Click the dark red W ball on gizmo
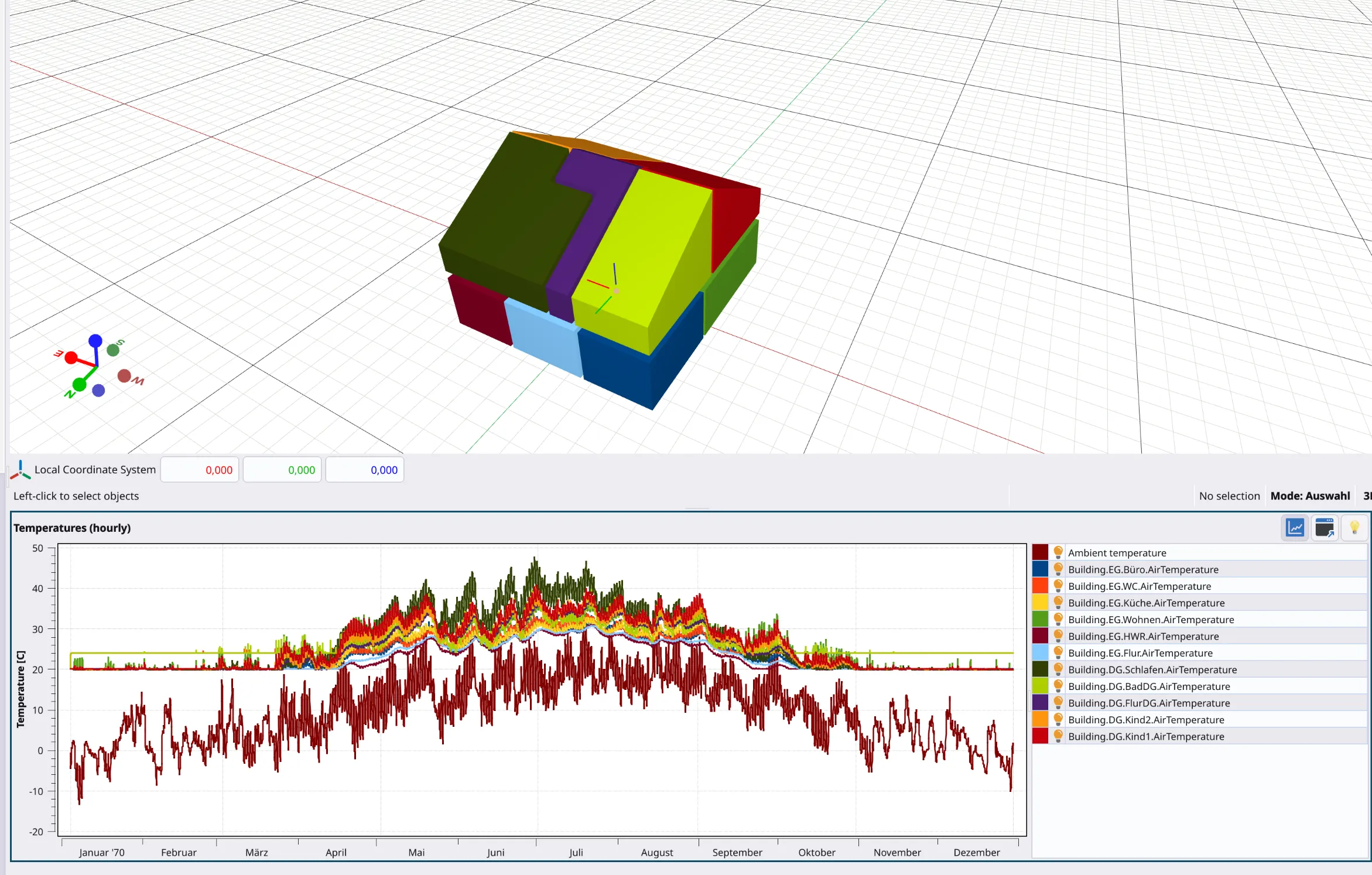This screenshot has width=1372, height=875. click(x=124, y=376)
